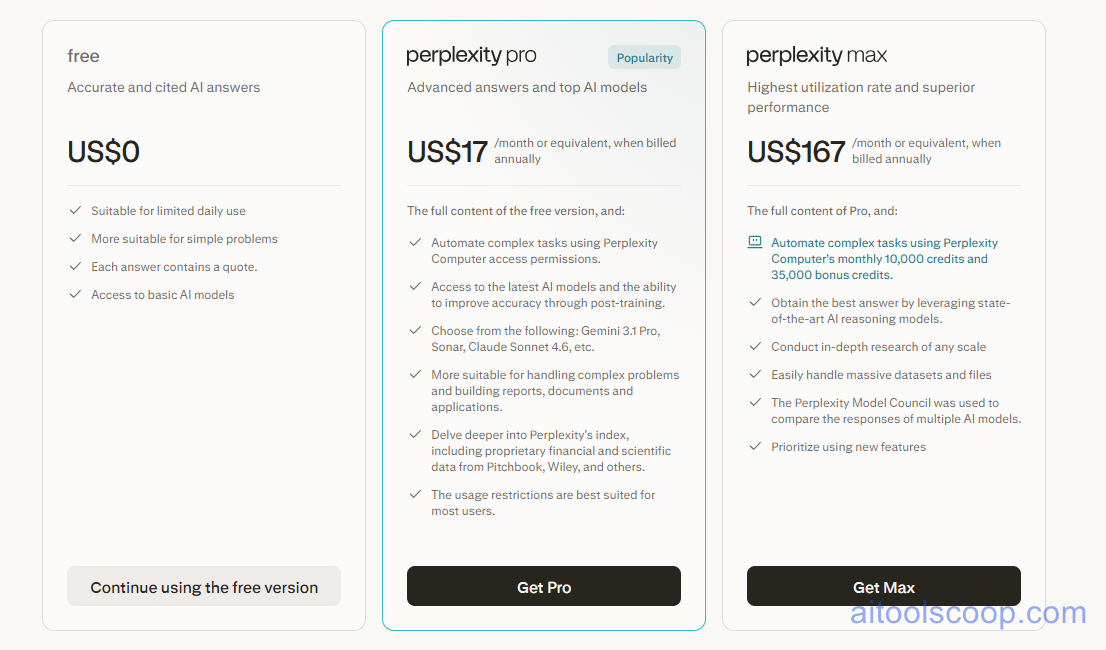Click the "Get Max" button
The width and height of the screenshot is (1106, 650).
[x=884, y=586]
